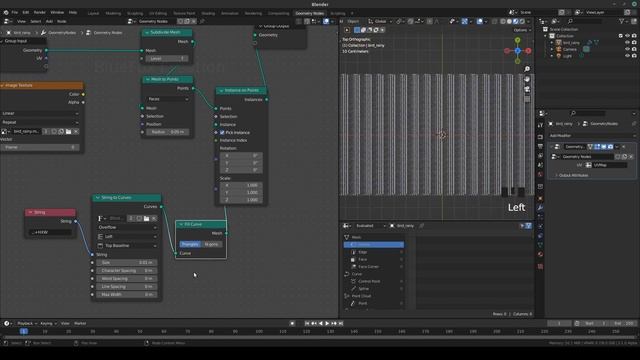640x360 pixels.
Task: Disable the Light object in renders via camera icon
Action: point(634,56)
